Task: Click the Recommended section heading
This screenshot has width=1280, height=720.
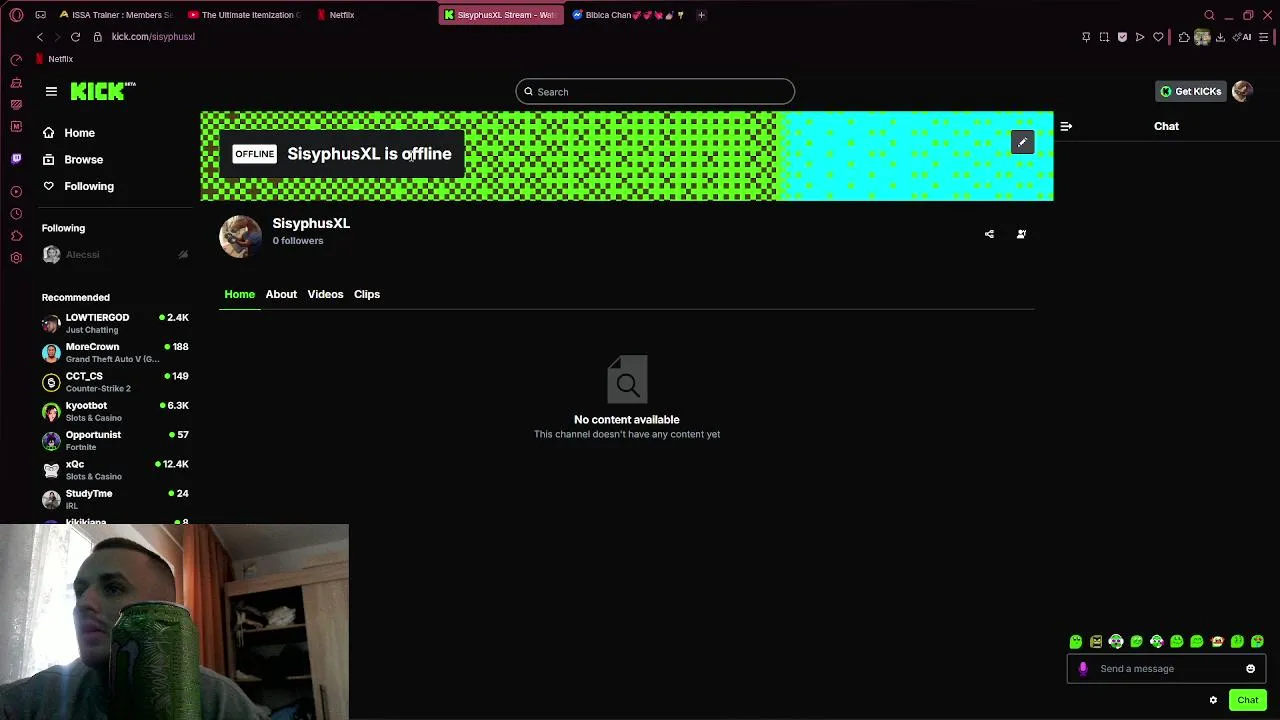Action: point(76,297)
